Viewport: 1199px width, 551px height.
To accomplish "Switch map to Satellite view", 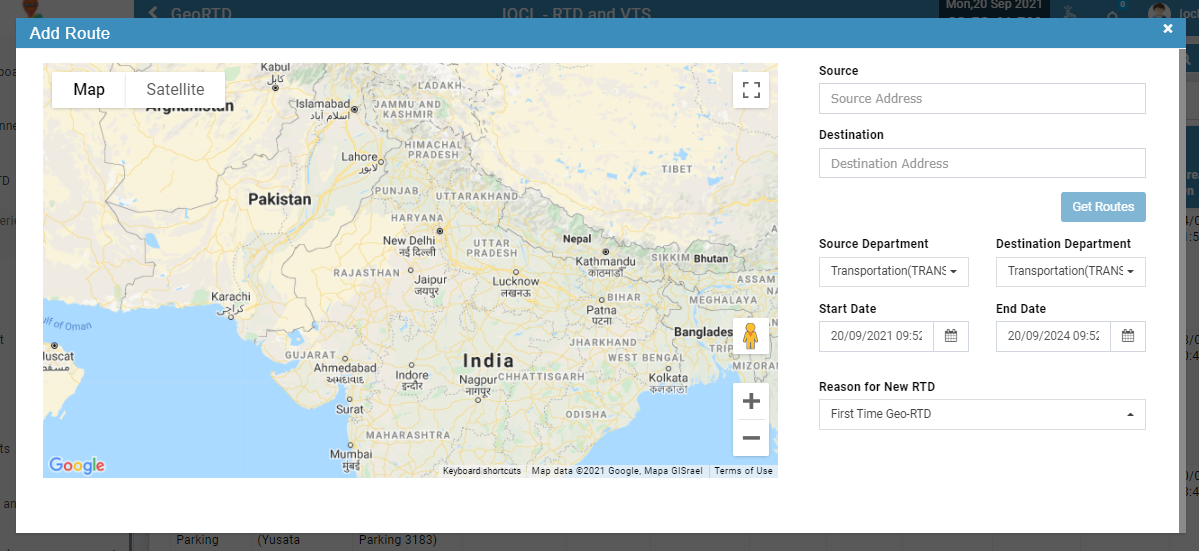I will pos(175,89).
